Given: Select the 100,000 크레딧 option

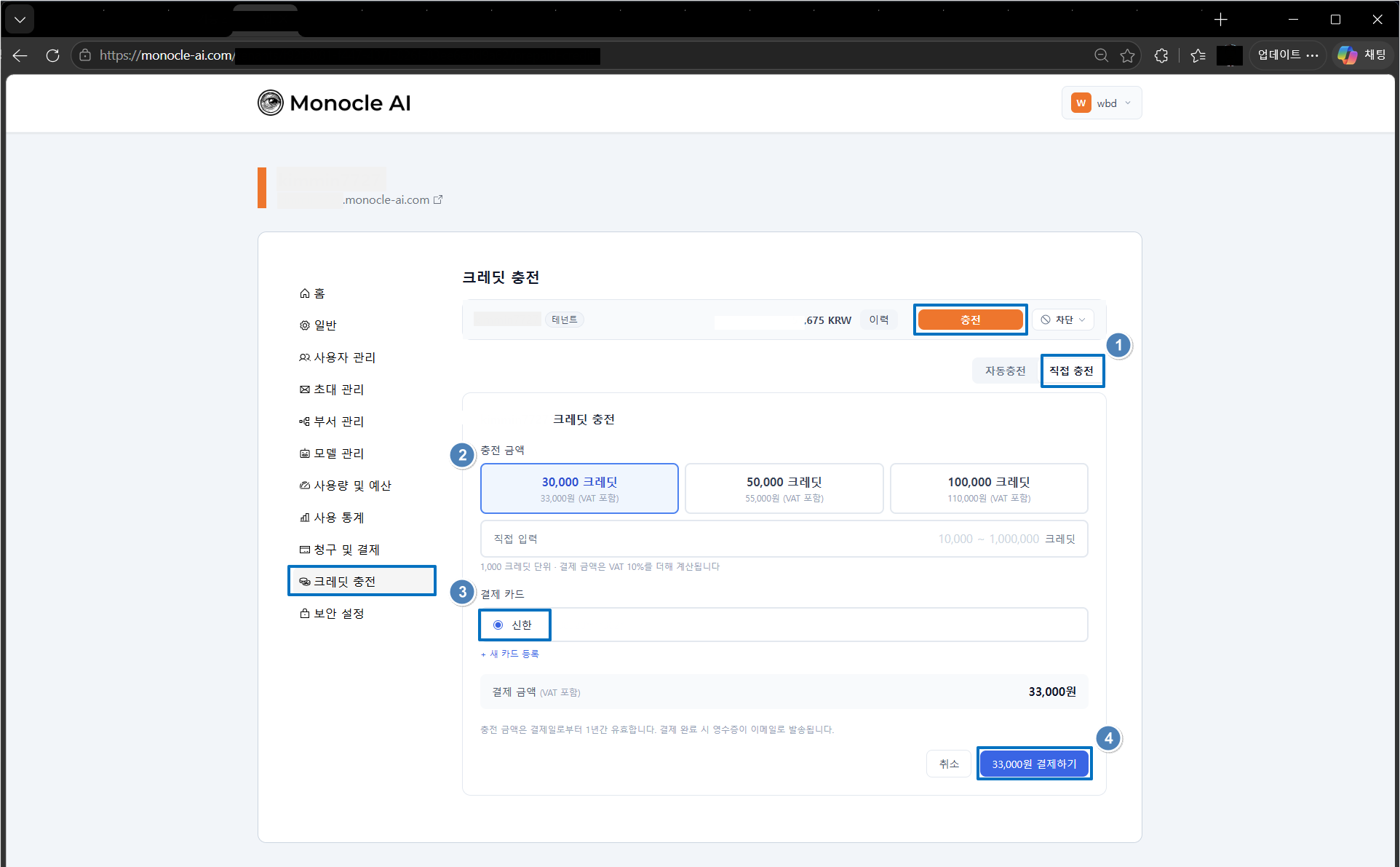Looking at the screenshot, I should (x=989, y=488).
